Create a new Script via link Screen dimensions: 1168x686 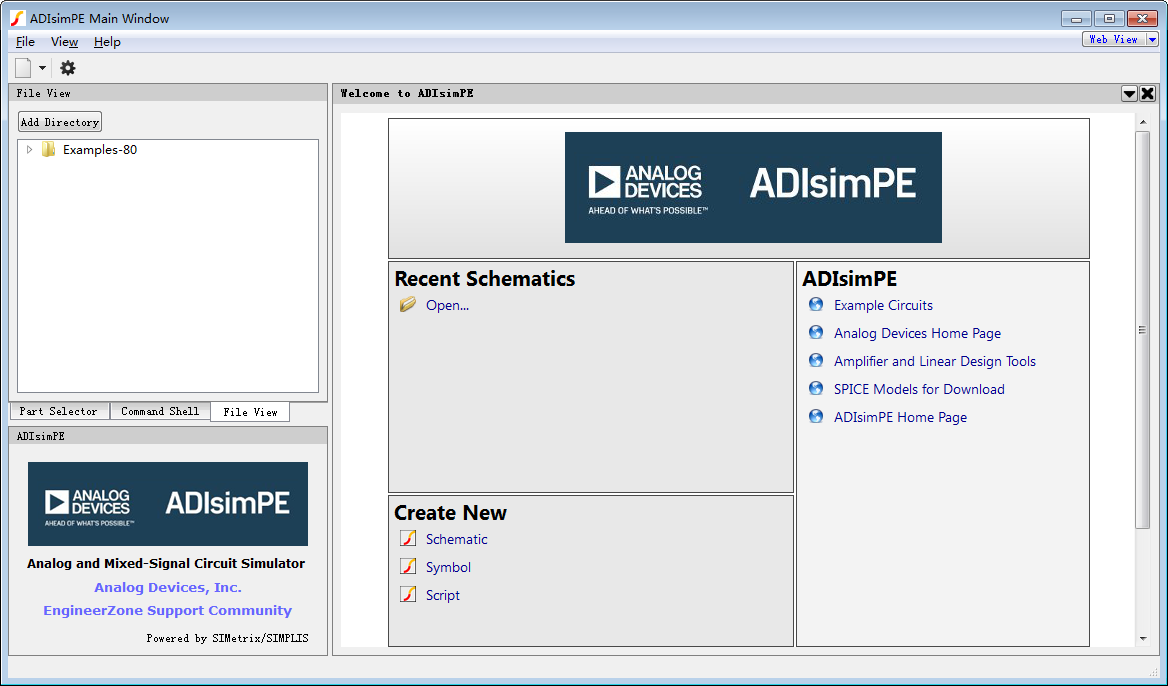[x=443, y=595]
